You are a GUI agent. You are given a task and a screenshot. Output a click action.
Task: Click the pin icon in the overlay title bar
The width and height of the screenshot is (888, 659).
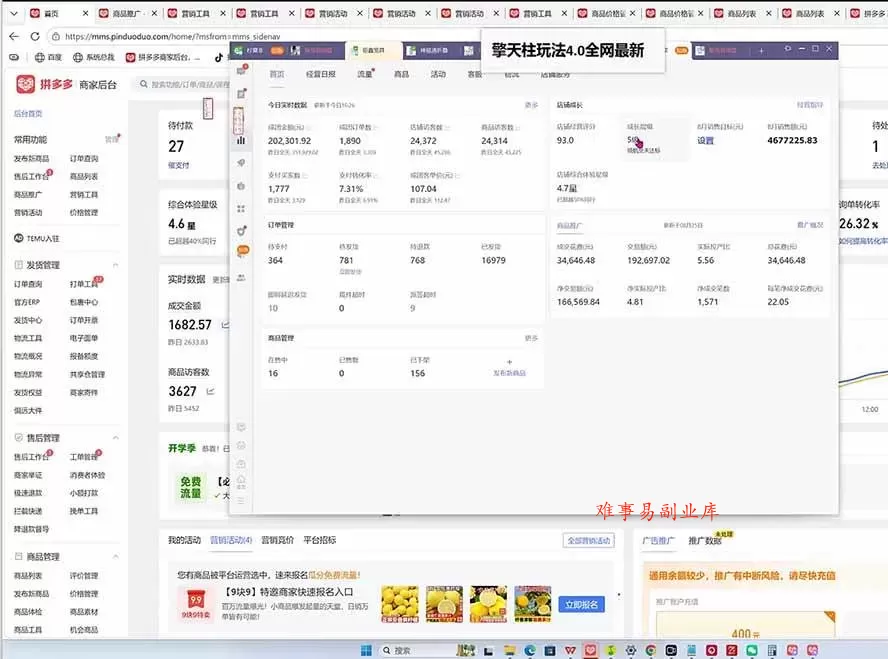pos(788,49)
